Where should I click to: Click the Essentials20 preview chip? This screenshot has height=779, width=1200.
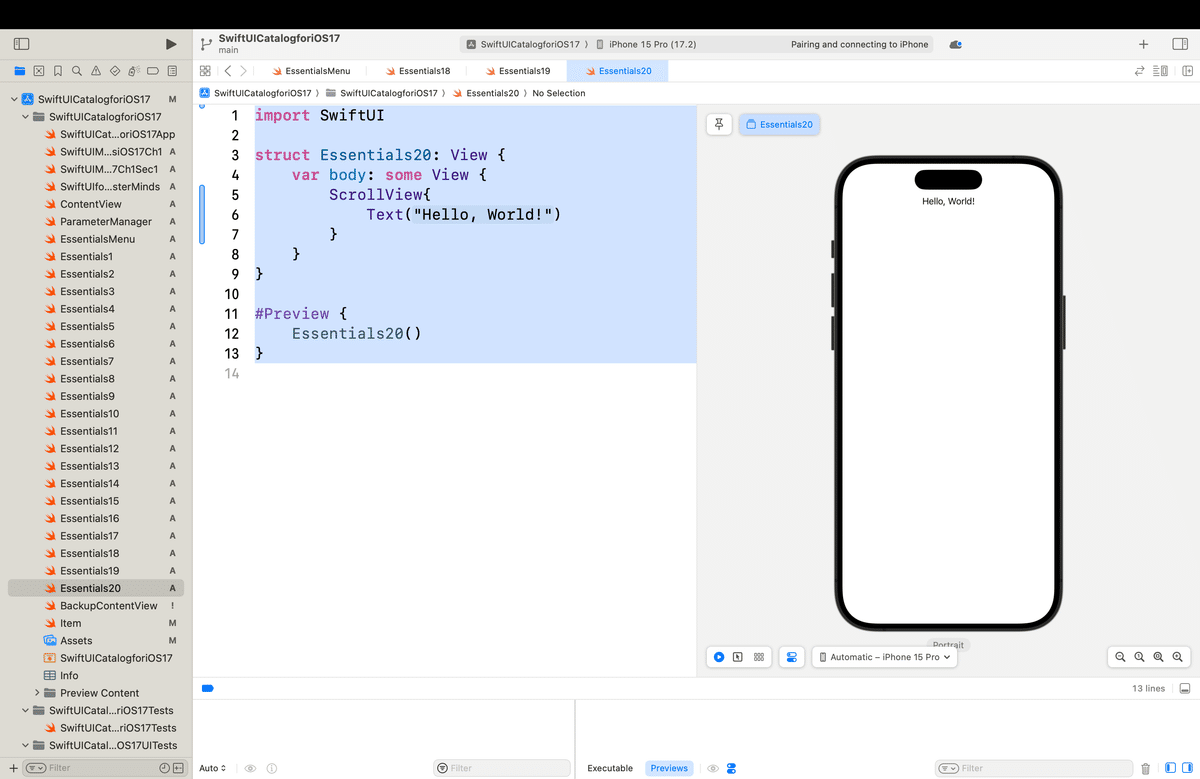point(779,124)
